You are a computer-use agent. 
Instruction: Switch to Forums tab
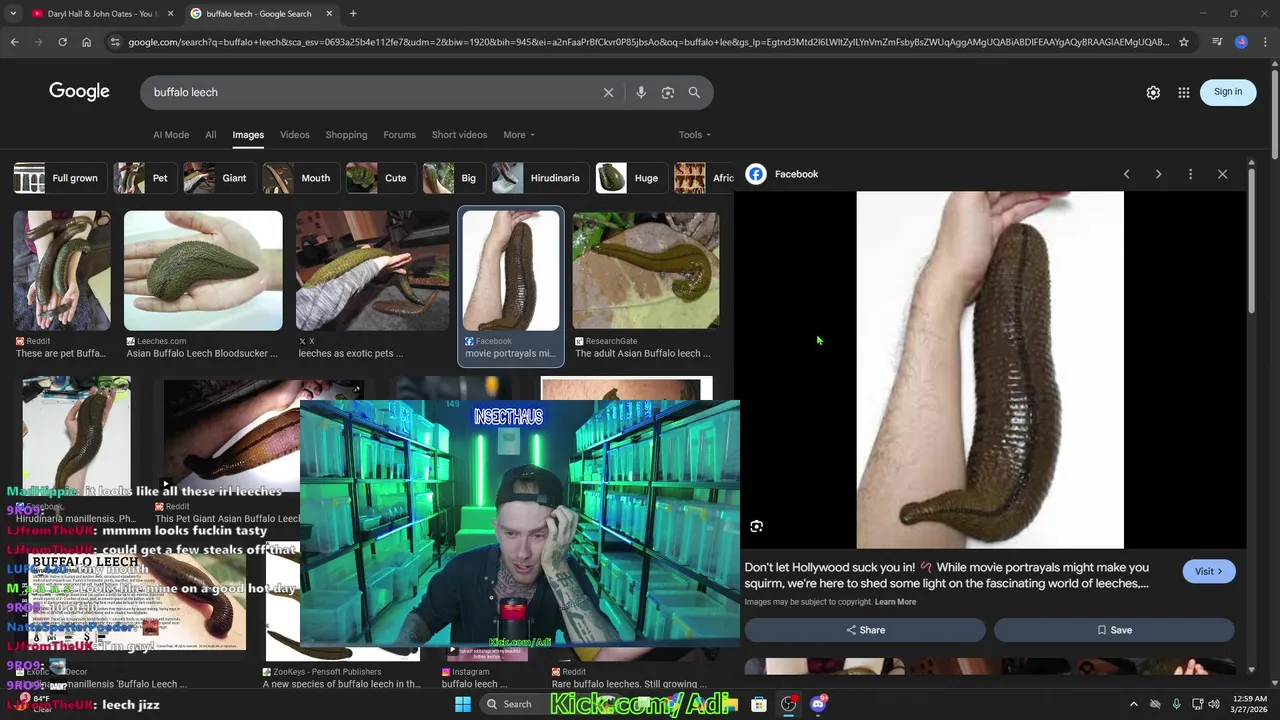(x=399, y=135)
